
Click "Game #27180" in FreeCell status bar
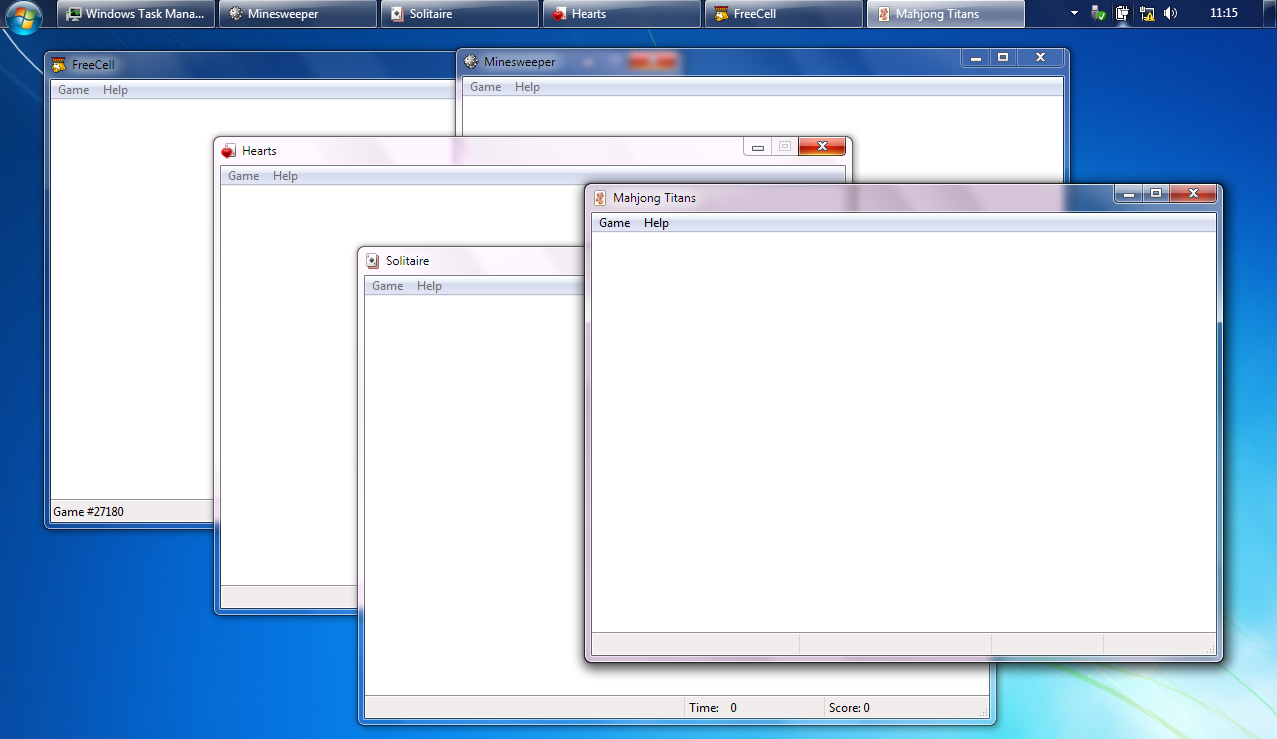(88, 512)
